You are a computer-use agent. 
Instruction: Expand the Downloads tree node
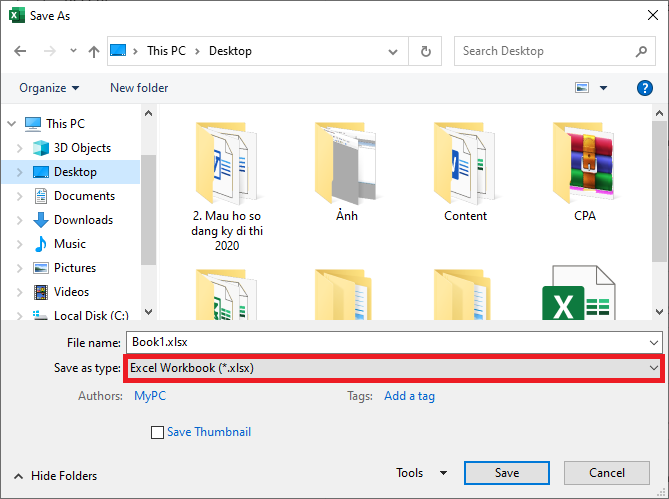[x=19, y=220]
